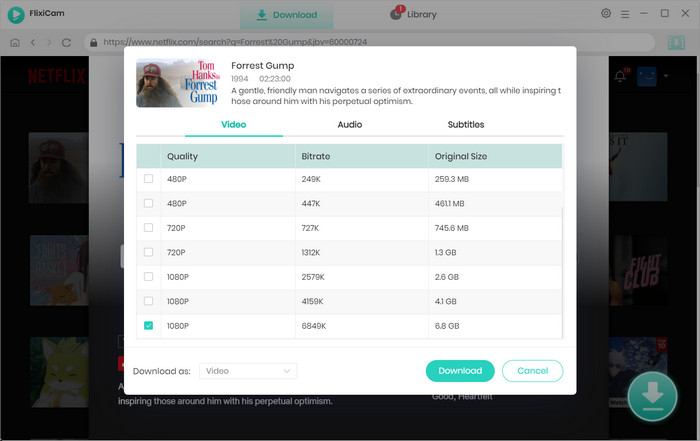
Task: Go to the browser home icon
Action: point(15,42)
